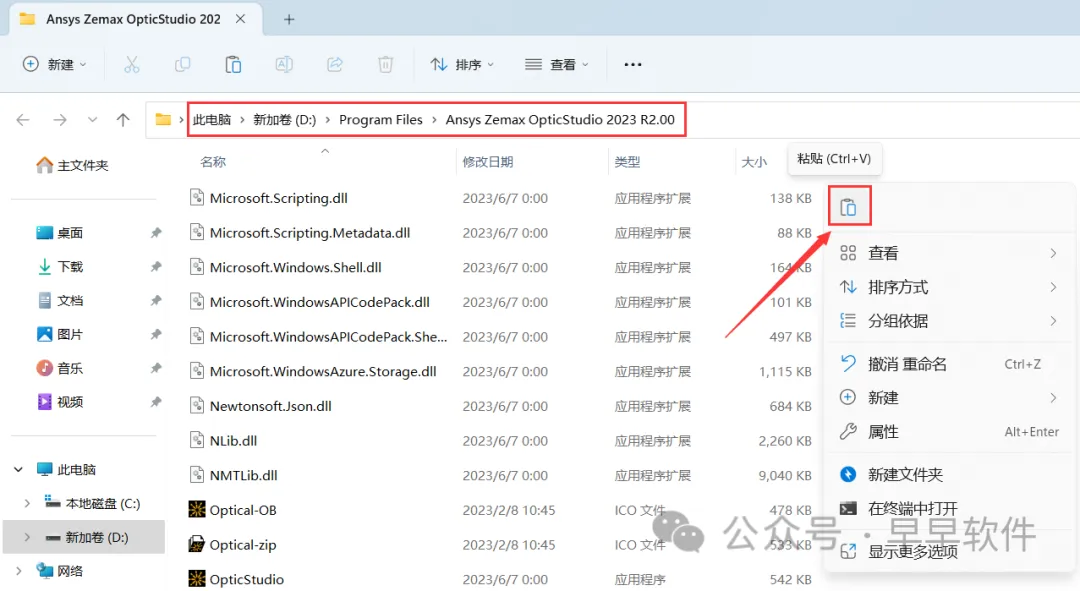Open 主文件夹 in the sidebar
The height and width of the screenshot is (591, 1080).
(x=72, y=165)
